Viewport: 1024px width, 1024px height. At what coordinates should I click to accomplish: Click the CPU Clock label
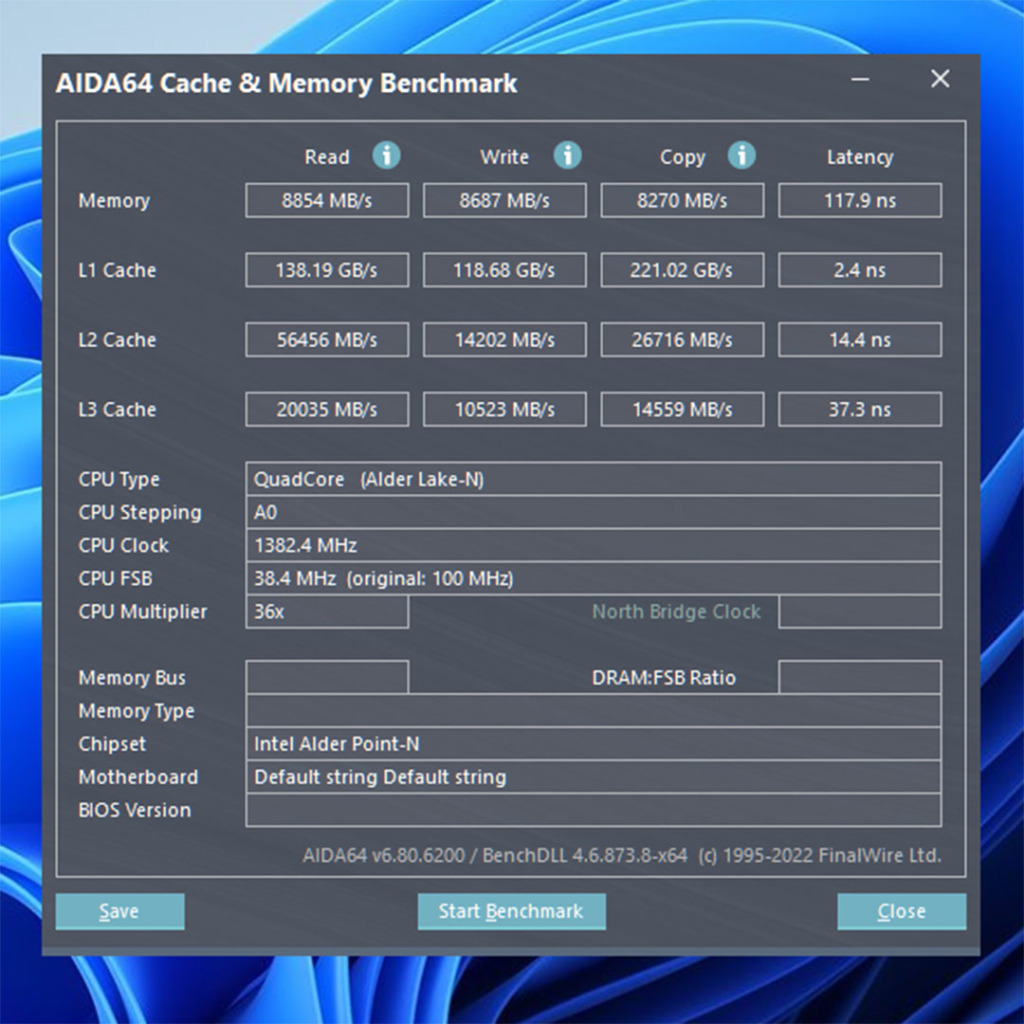pos(123,545)
